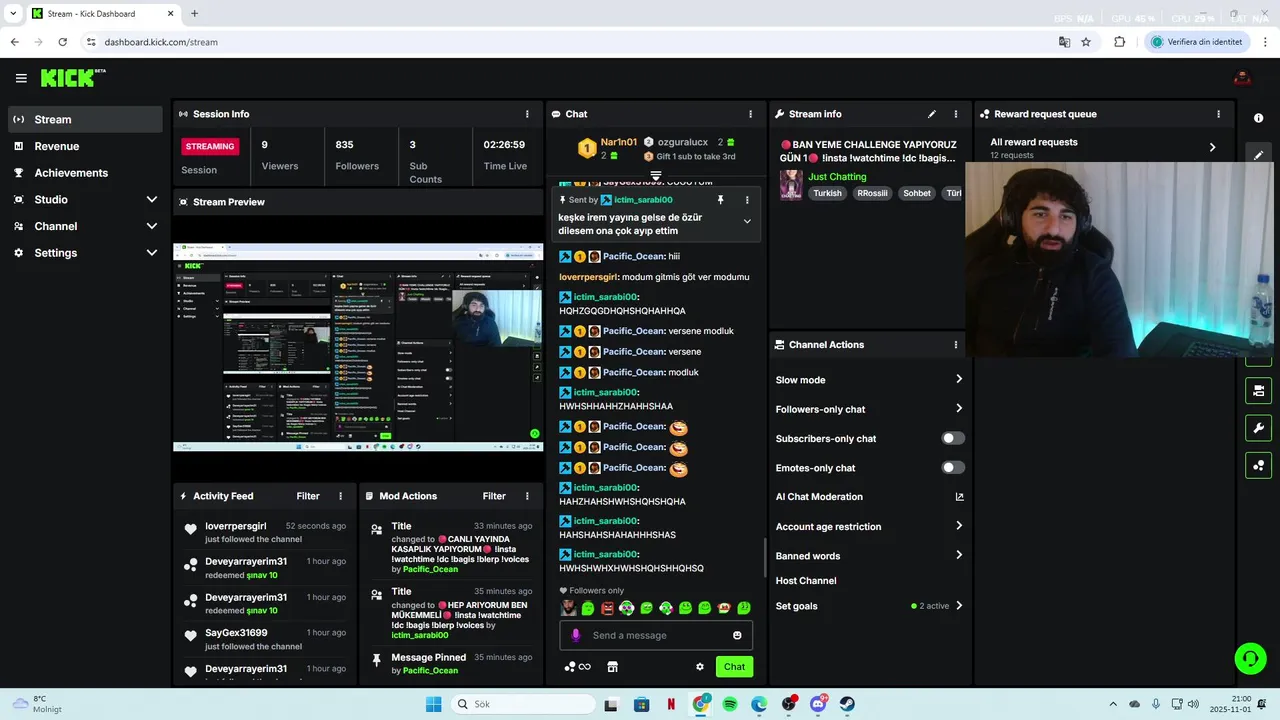Open Followers-only chat options
This screenshot has height=720, width=1280.
(869, 409)
